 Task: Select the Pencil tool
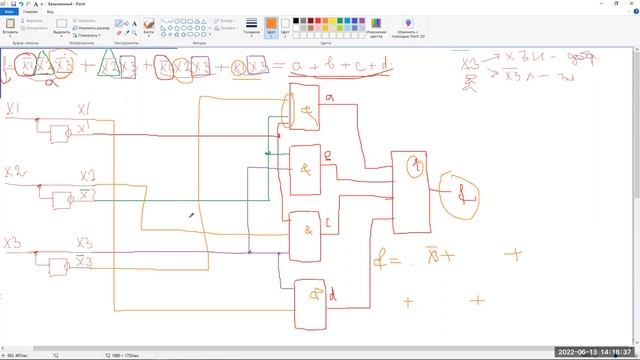pos(119,23)
